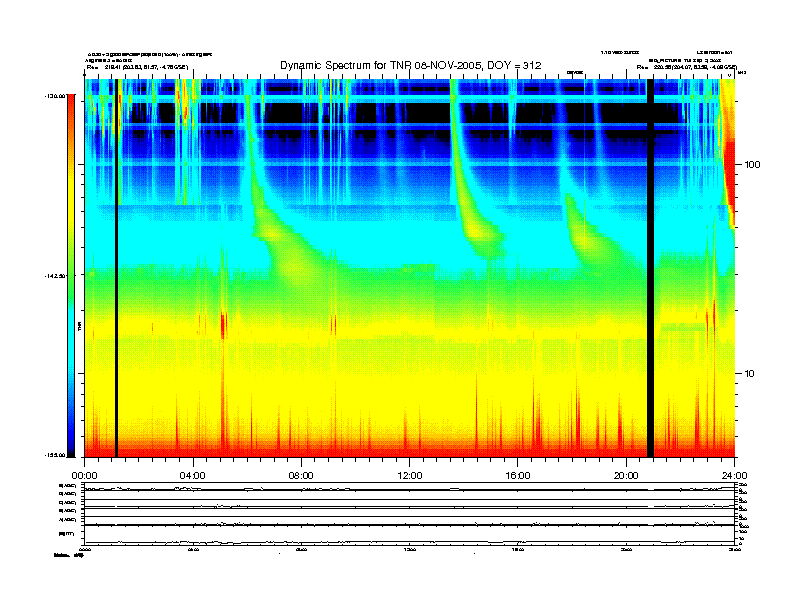Click the "04:00" time axis label

[193, 476]
